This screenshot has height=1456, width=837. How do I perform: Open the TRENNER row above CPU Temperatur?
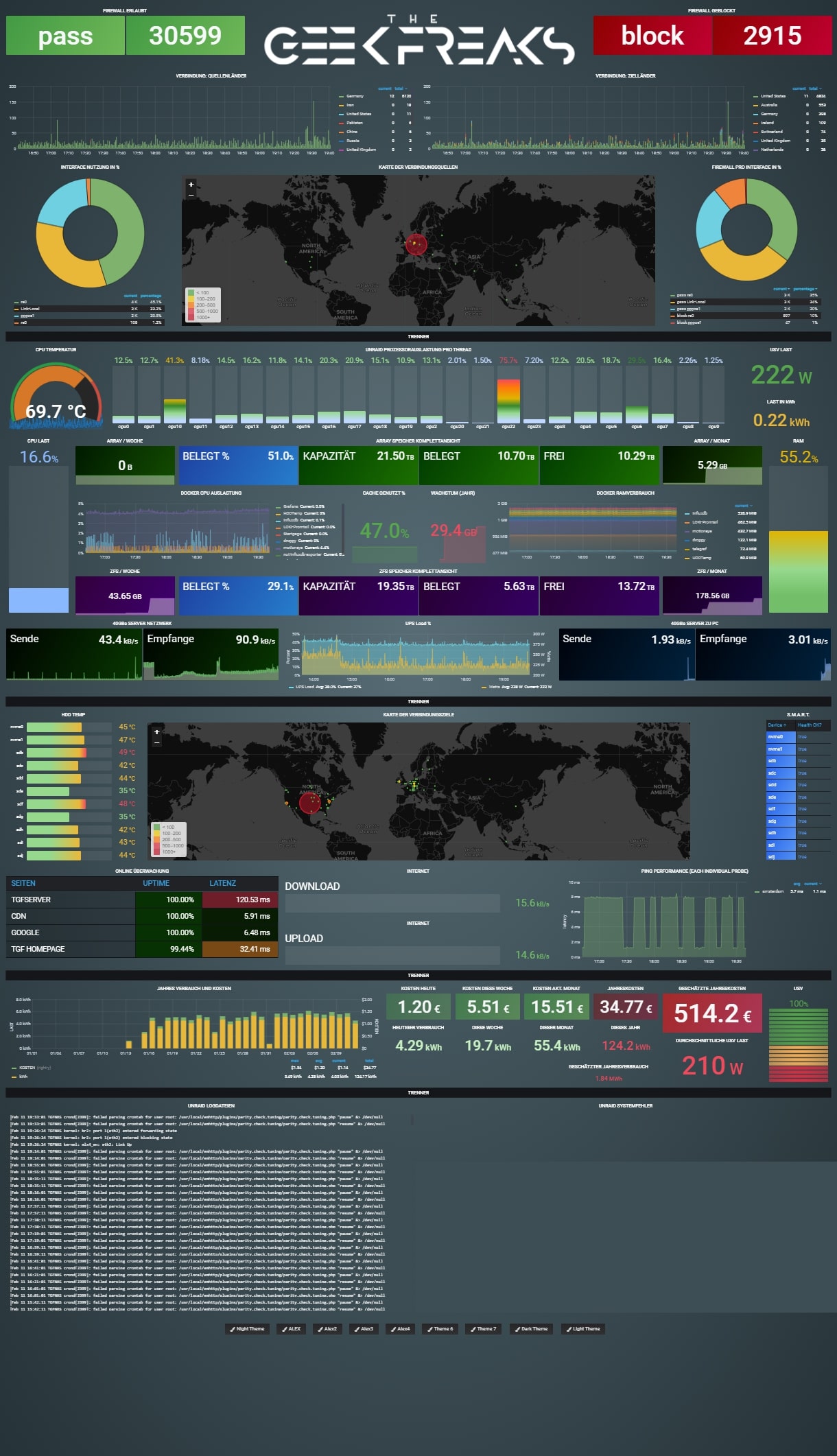(418, 336)
